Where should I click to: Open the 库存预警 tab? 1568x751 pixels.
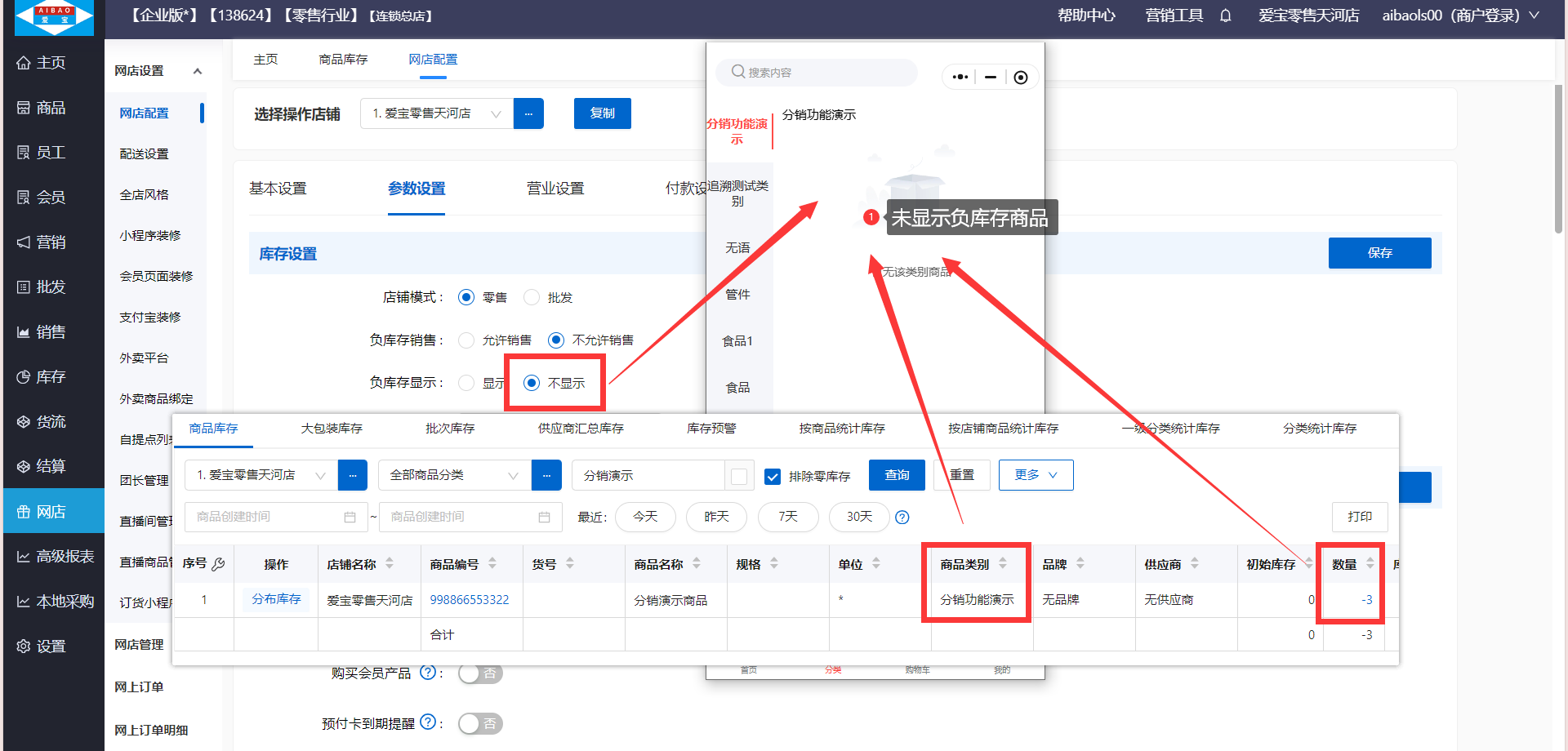pos(711,429)
